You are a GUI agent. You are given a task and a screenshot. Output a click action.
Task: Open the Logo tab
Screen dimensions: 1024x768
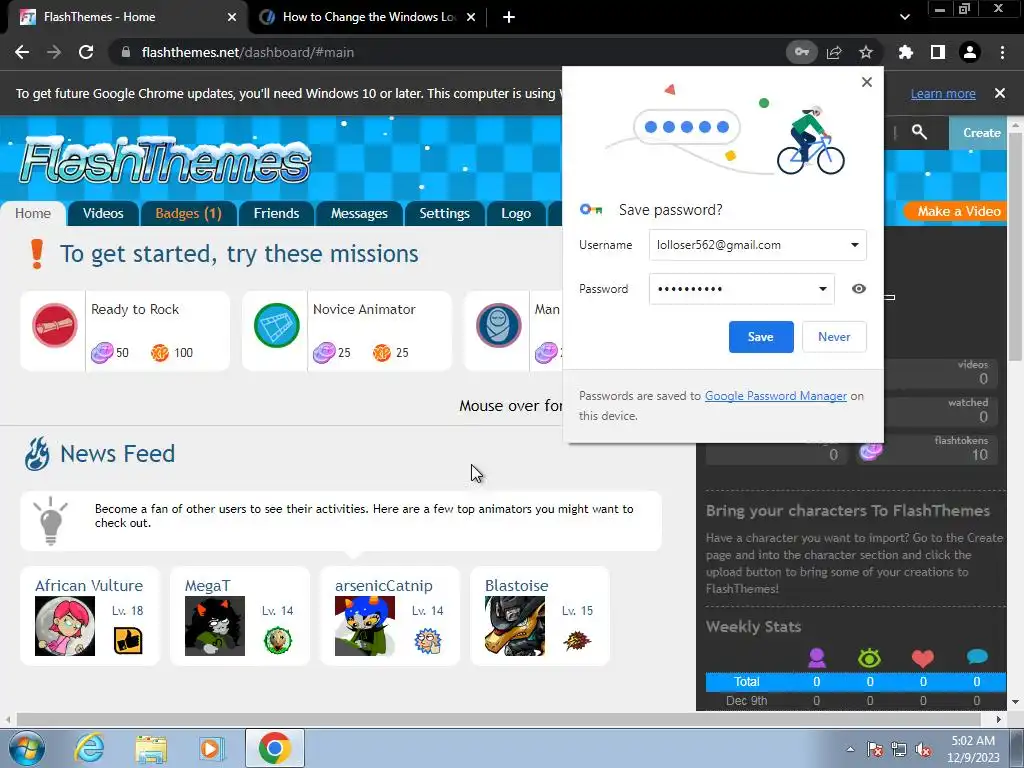pos(516,214)
